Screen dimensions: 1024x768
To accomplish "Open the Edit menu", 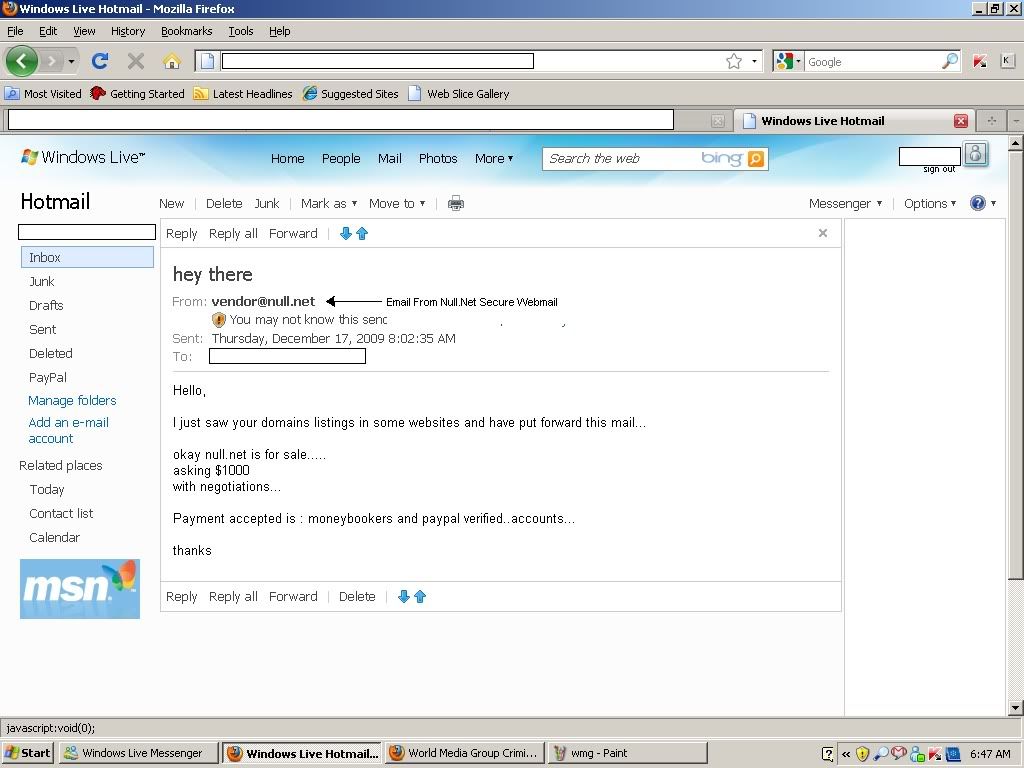I will coord(48,31).
